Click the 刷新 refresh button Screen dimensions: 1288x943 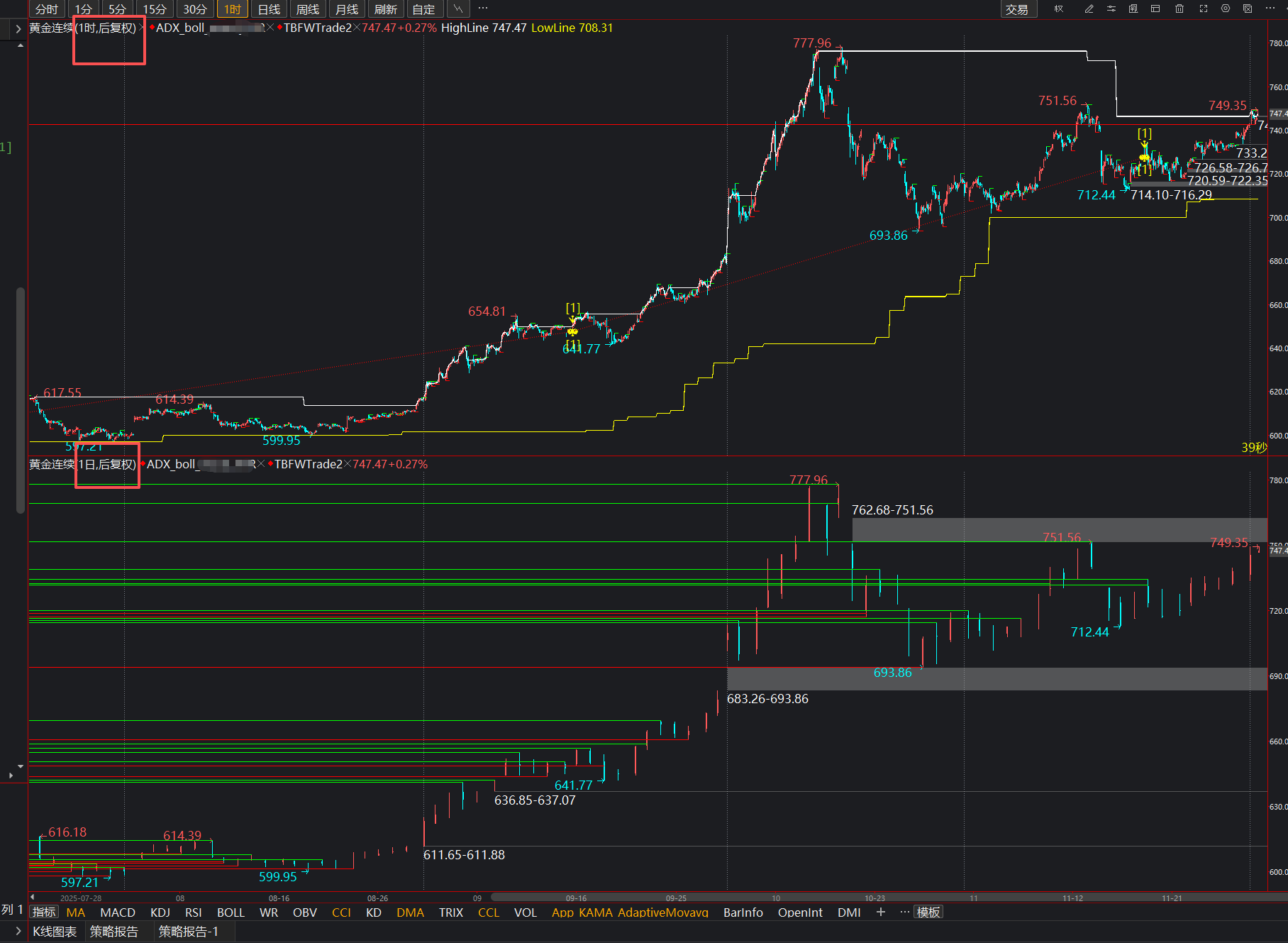point(385,9)
